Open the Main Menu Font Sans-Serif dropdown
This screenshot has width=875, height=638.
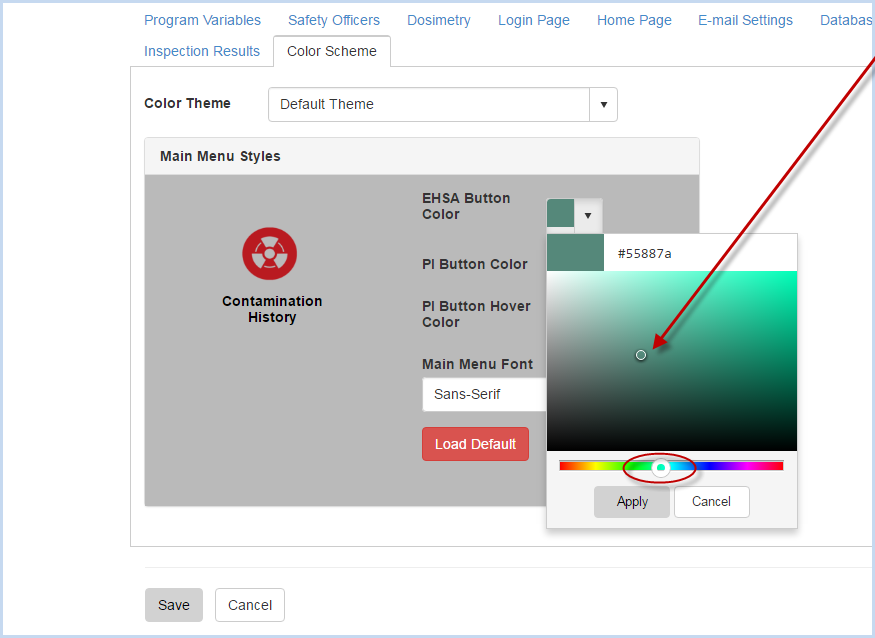click(x=484, y=394)
